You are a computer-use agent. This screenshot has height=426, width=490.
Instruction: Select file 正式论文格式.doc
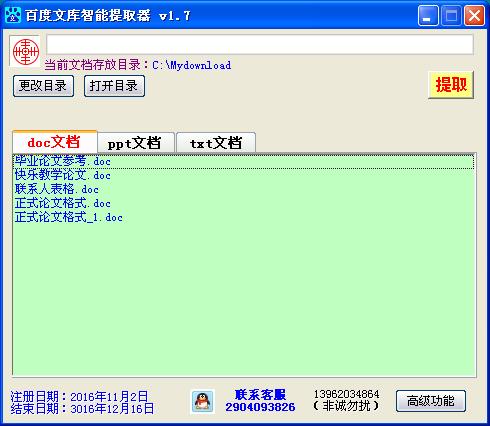coord(244,203)
